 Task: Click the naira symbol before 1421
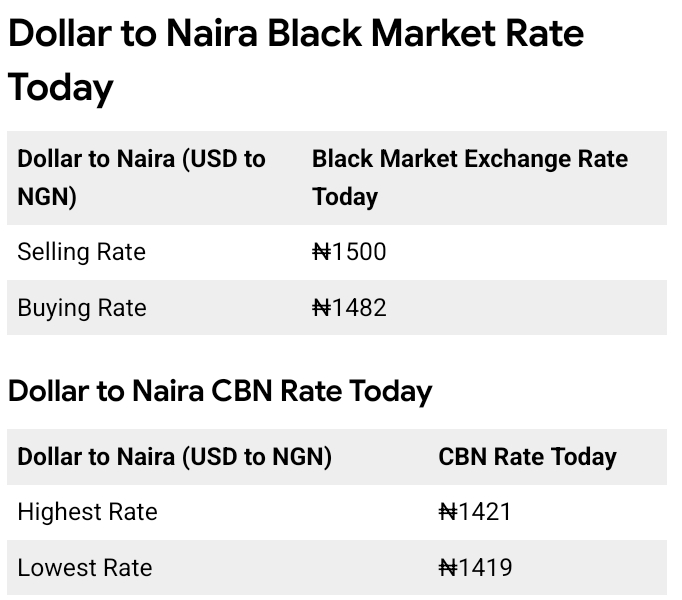(x=447, y=512)
